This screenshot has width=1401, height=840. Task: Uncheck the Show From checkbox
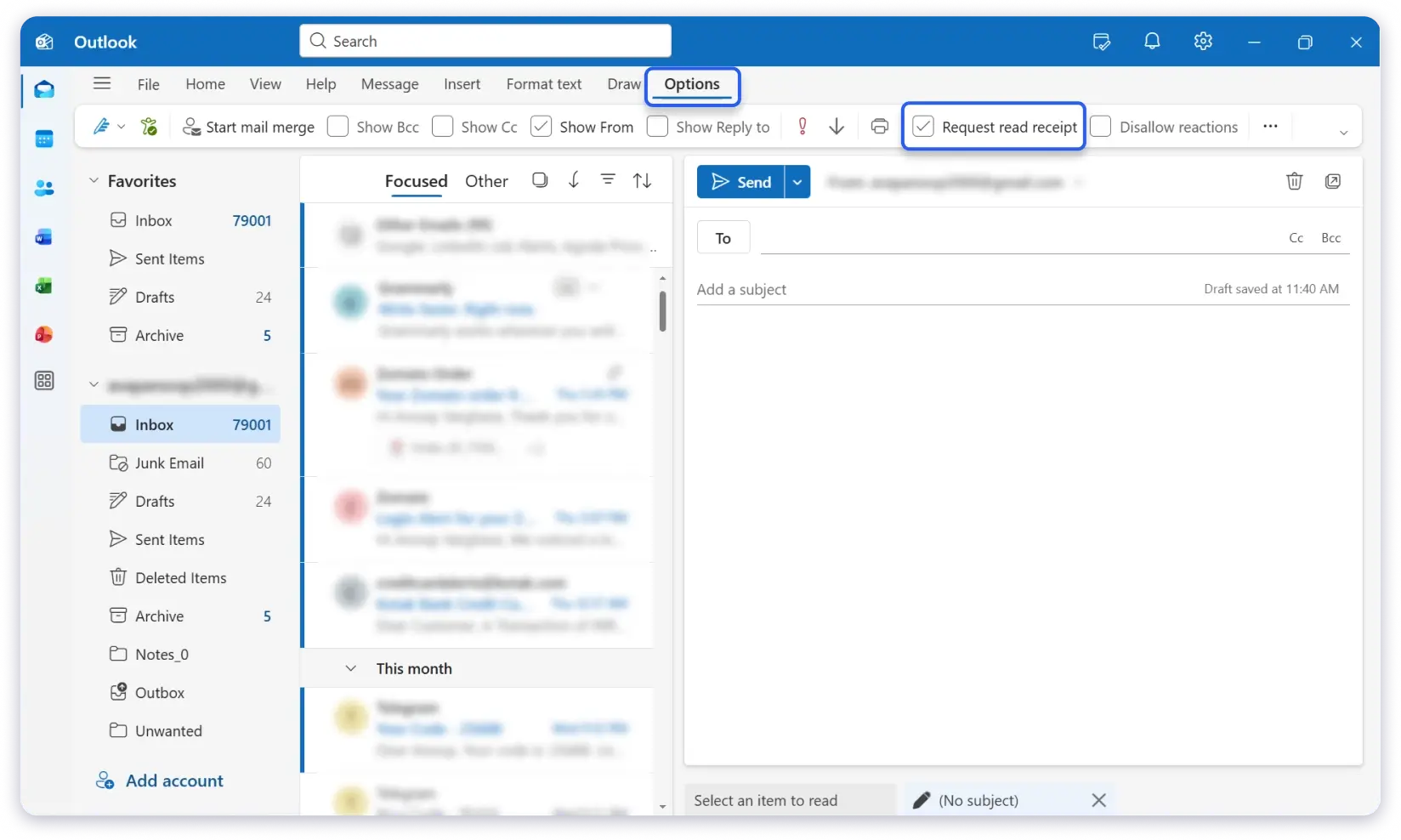pyautogui.click(x=541, y=127)
